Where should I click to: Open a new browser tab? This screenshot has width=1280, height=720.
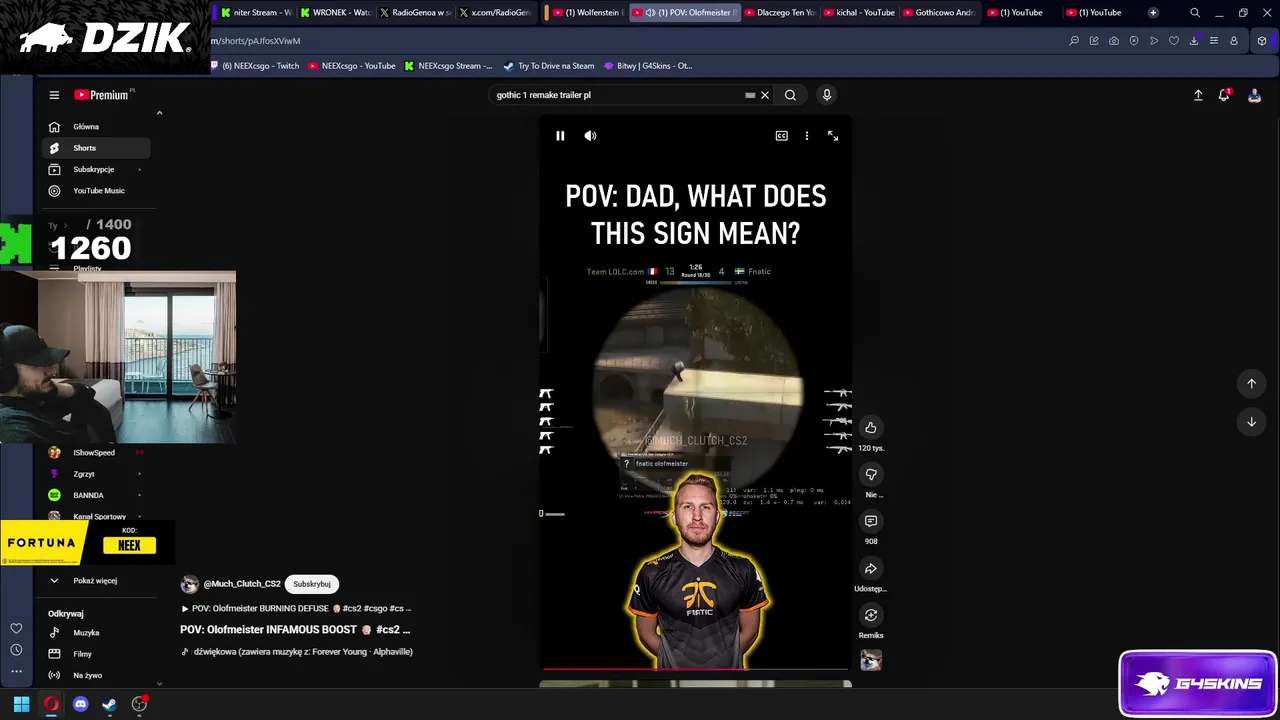pyautogui.click(x=1153, y=13)
